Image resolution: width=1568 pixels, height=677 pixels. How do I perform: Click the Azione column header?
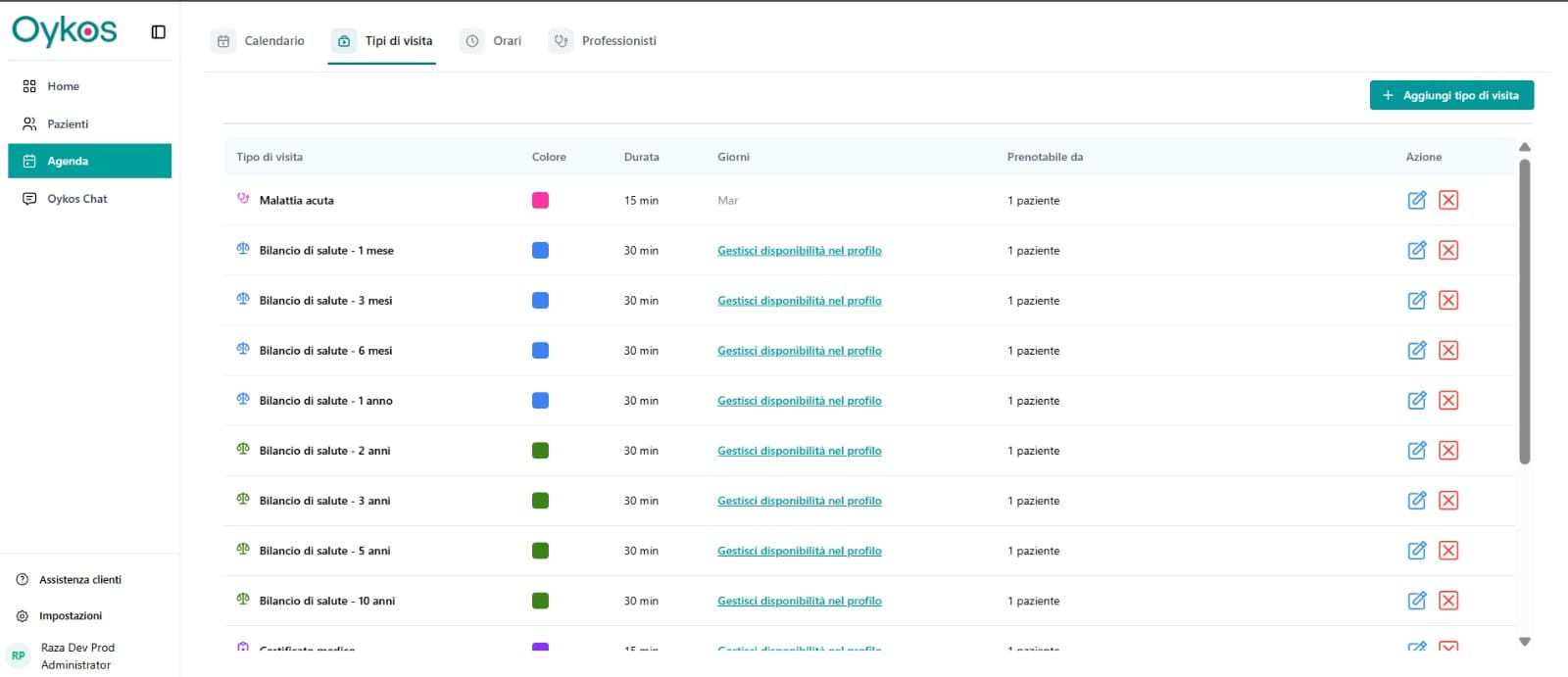click(1424, 157)
